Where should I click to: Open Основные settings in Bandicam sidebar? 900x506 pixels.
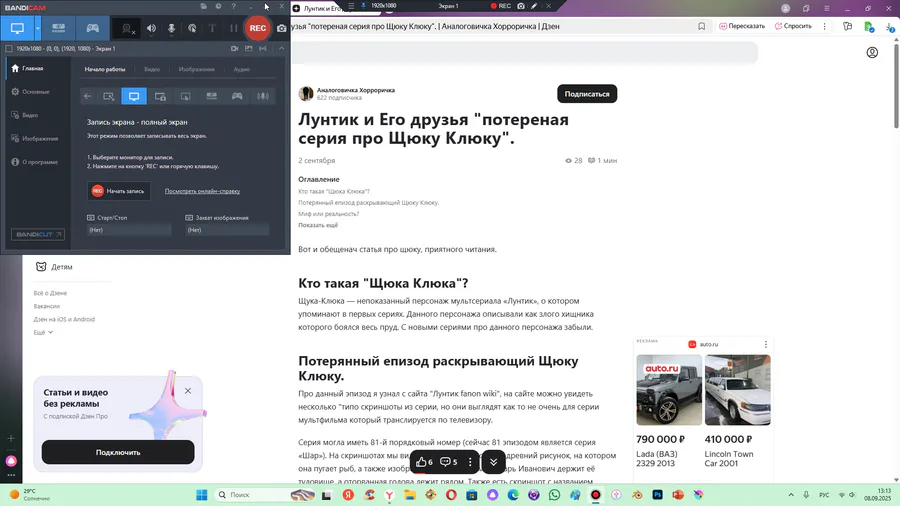pos(38,92)
